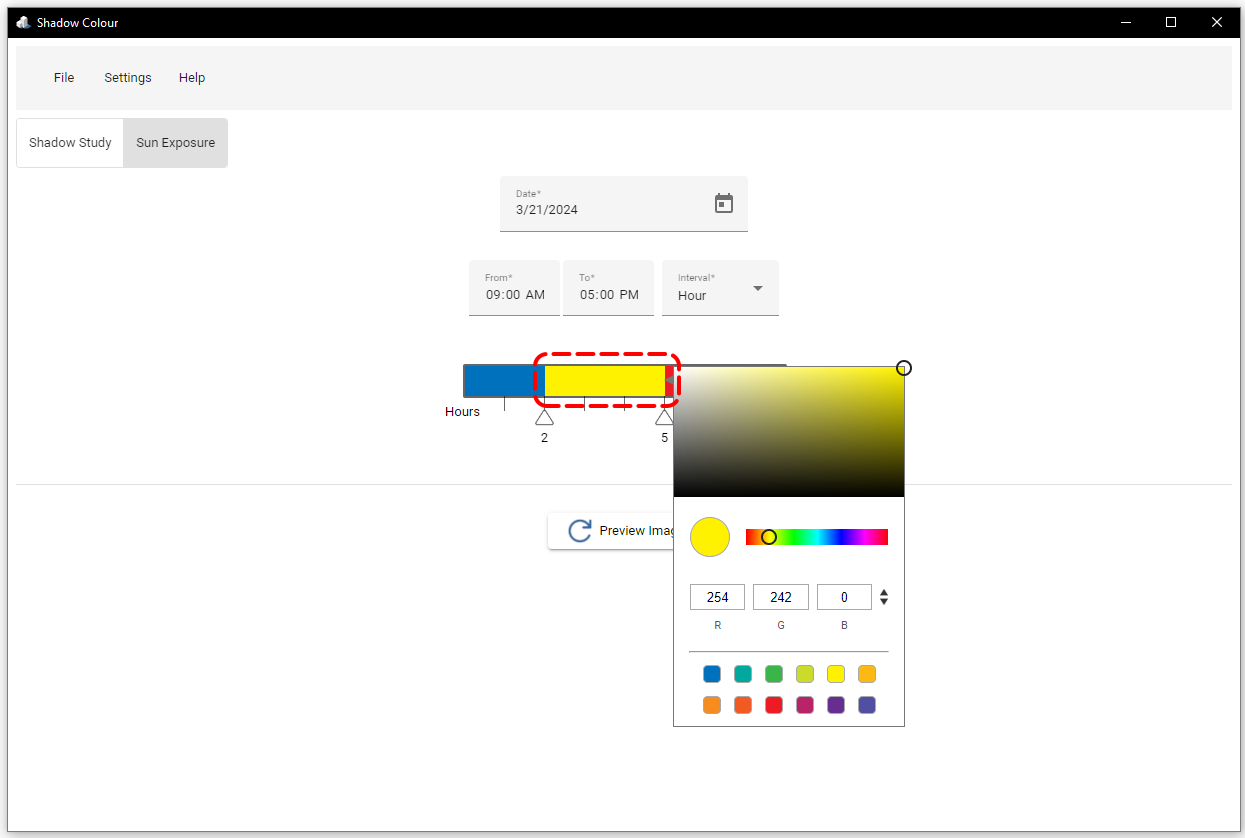
Task: Open the Date field calendar picker
Action: pos(724,203)
